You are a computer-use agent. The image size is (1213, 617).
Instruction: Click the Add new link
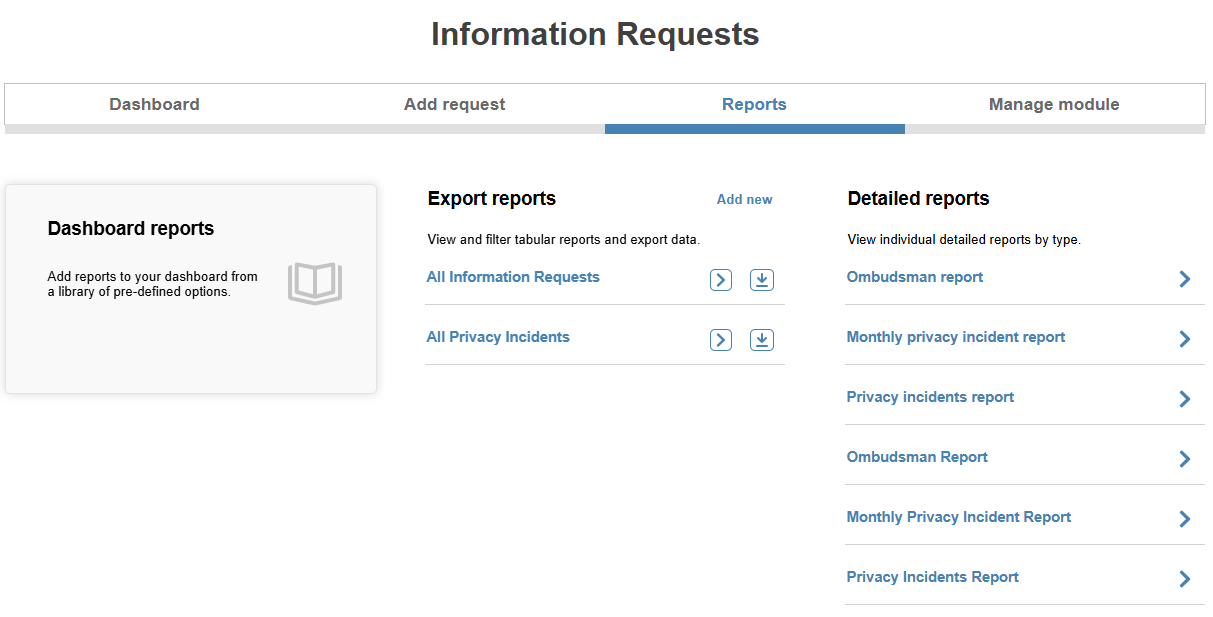pyautogui.click(x=745, y=199)
